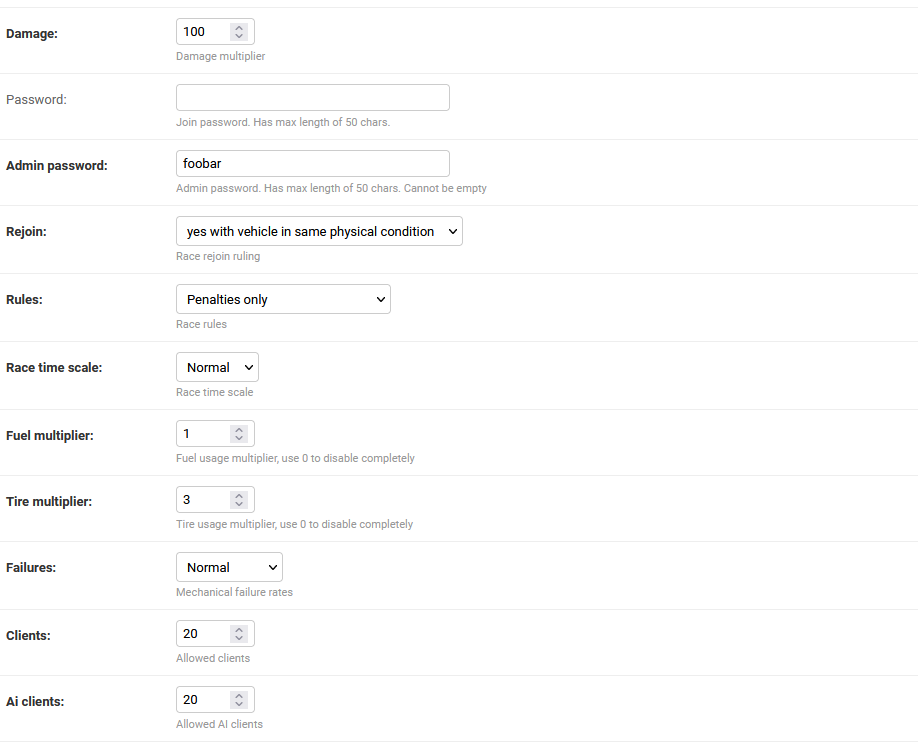
Task: Open the Race time scale dropdown
Action: click(x=217, y=367)
